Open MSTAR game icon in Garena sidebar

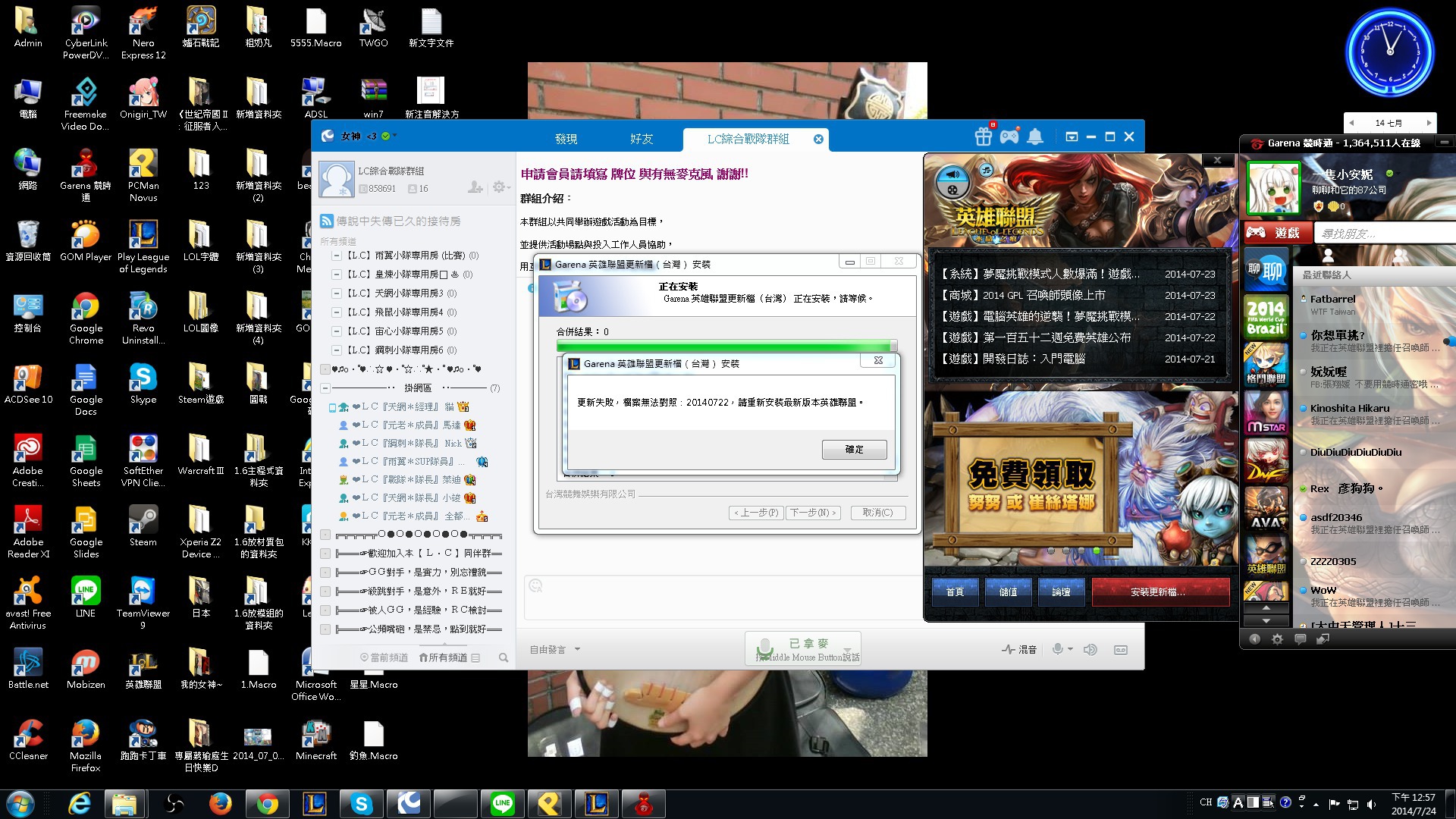(1266, 412)
